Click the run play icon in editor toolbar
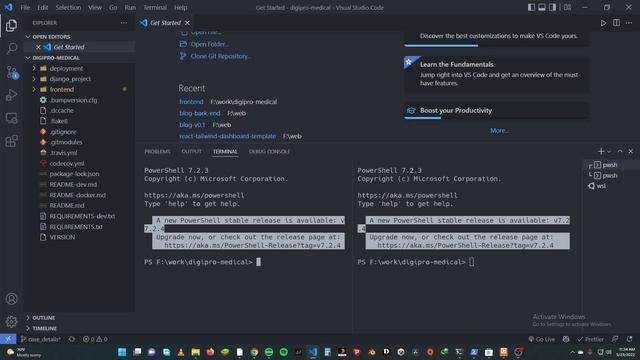 coord(603,23)
